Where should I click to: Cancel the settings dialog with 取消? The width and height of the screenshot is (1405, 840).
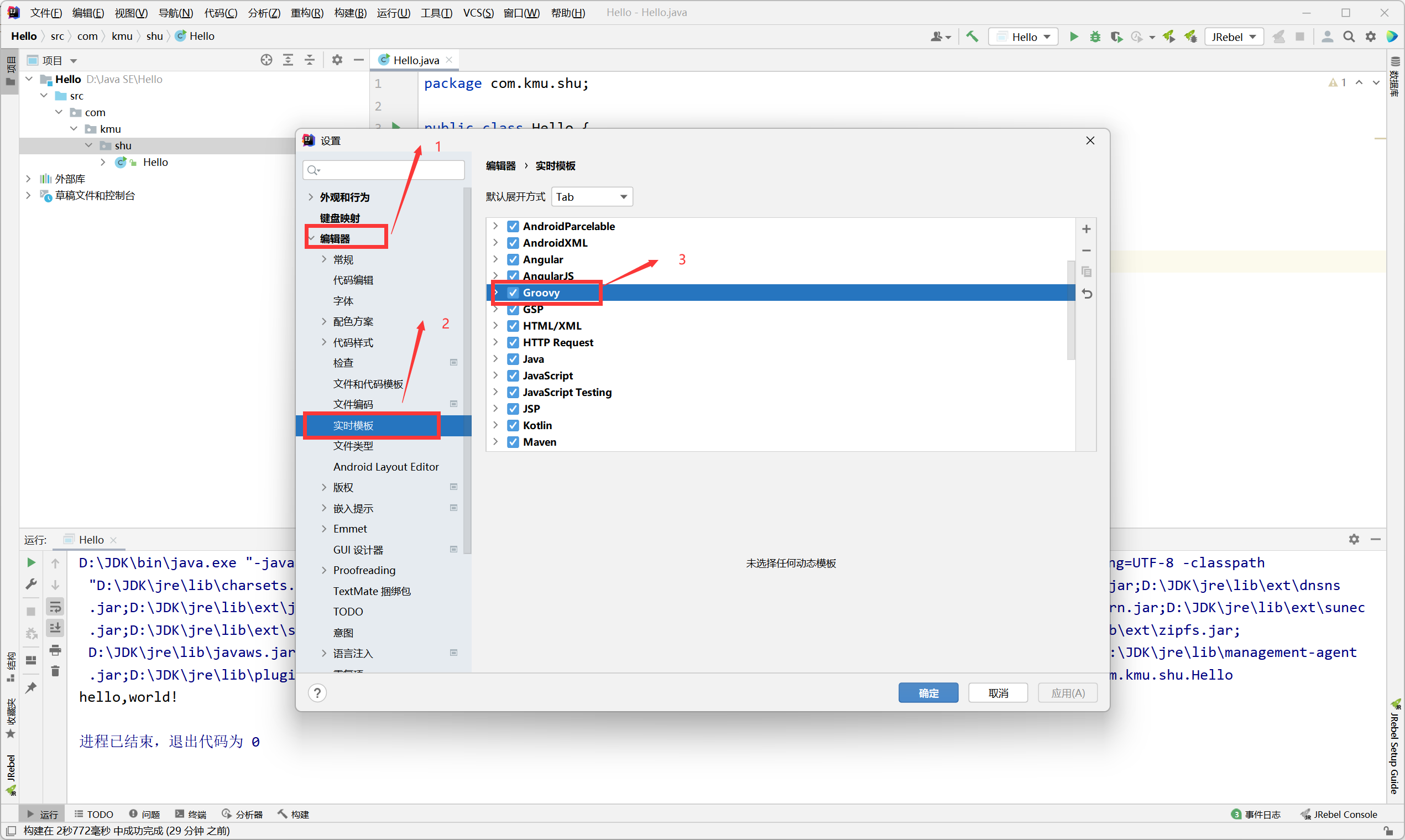point(997,692)
